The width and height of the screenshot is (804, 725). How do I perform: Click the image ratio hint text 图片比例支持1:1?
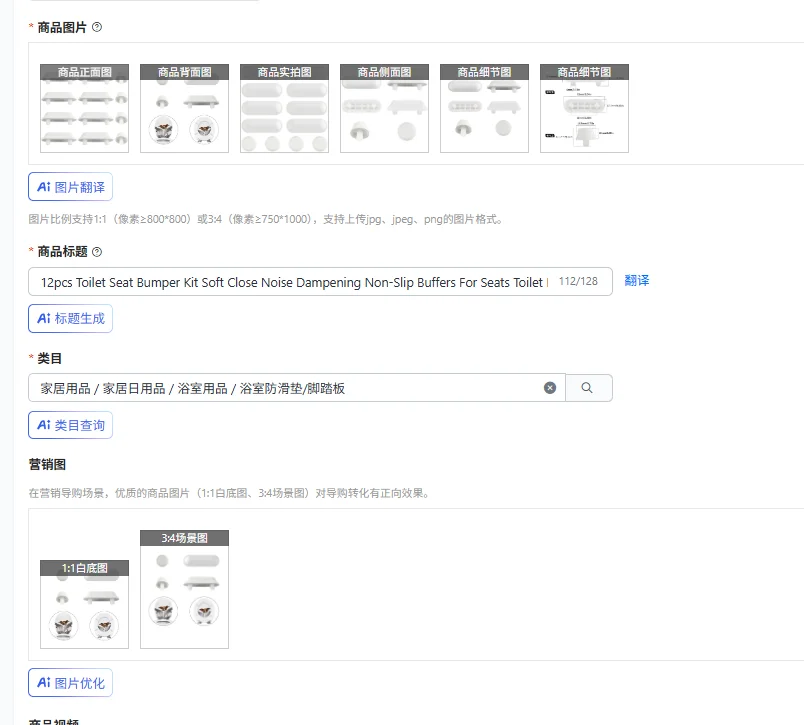coord(265,219)
